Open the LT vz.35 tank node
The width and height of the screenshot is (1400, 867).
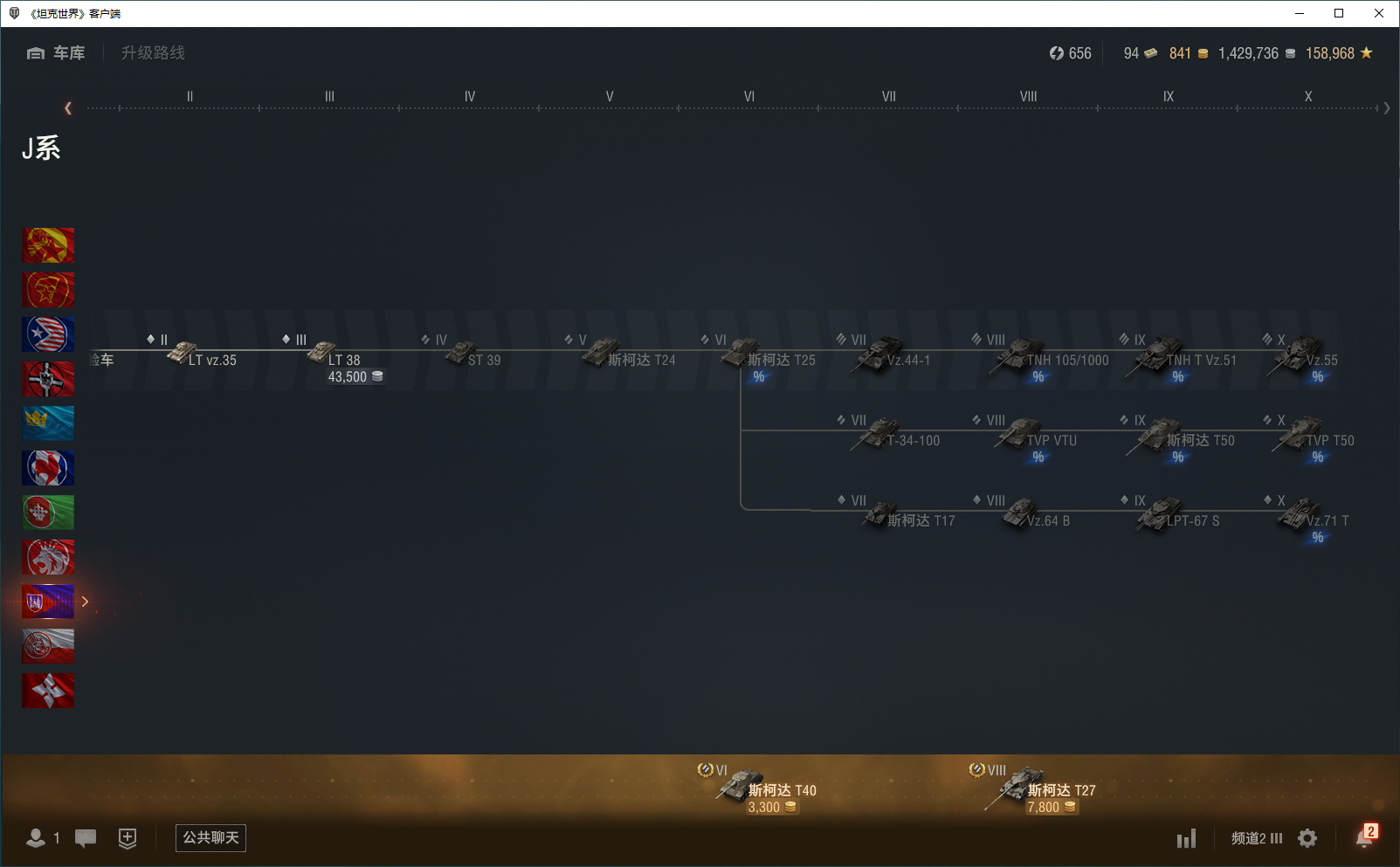201,354
